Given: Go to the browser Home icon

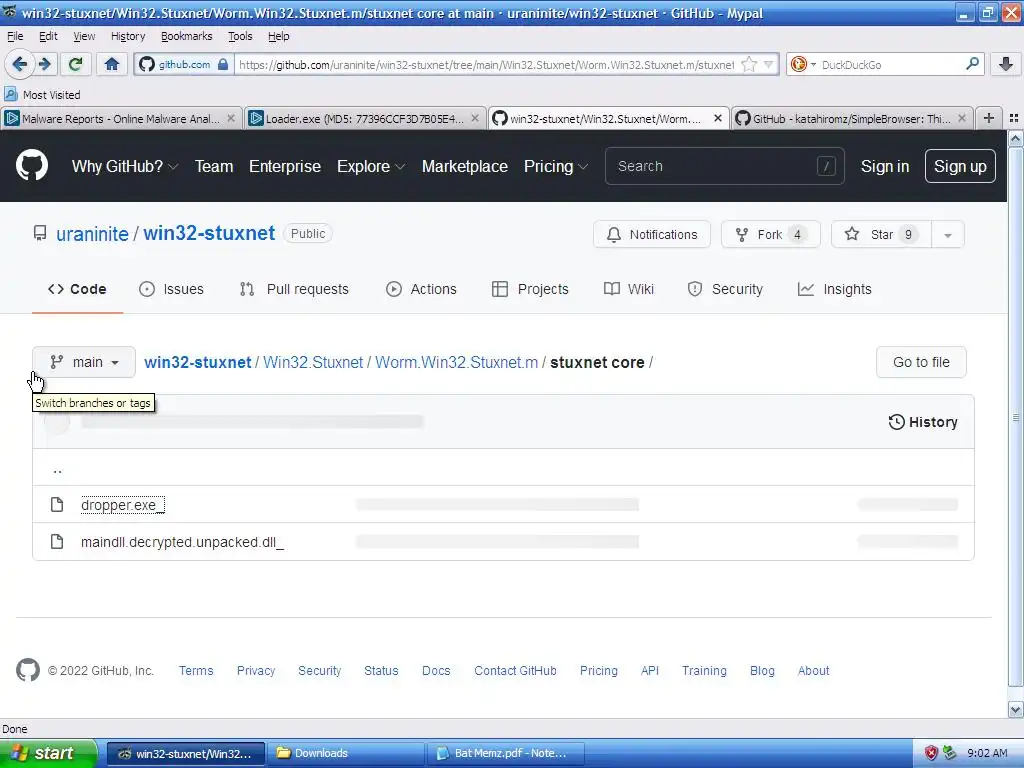Looking at the screenshot, I should (112, 64).
